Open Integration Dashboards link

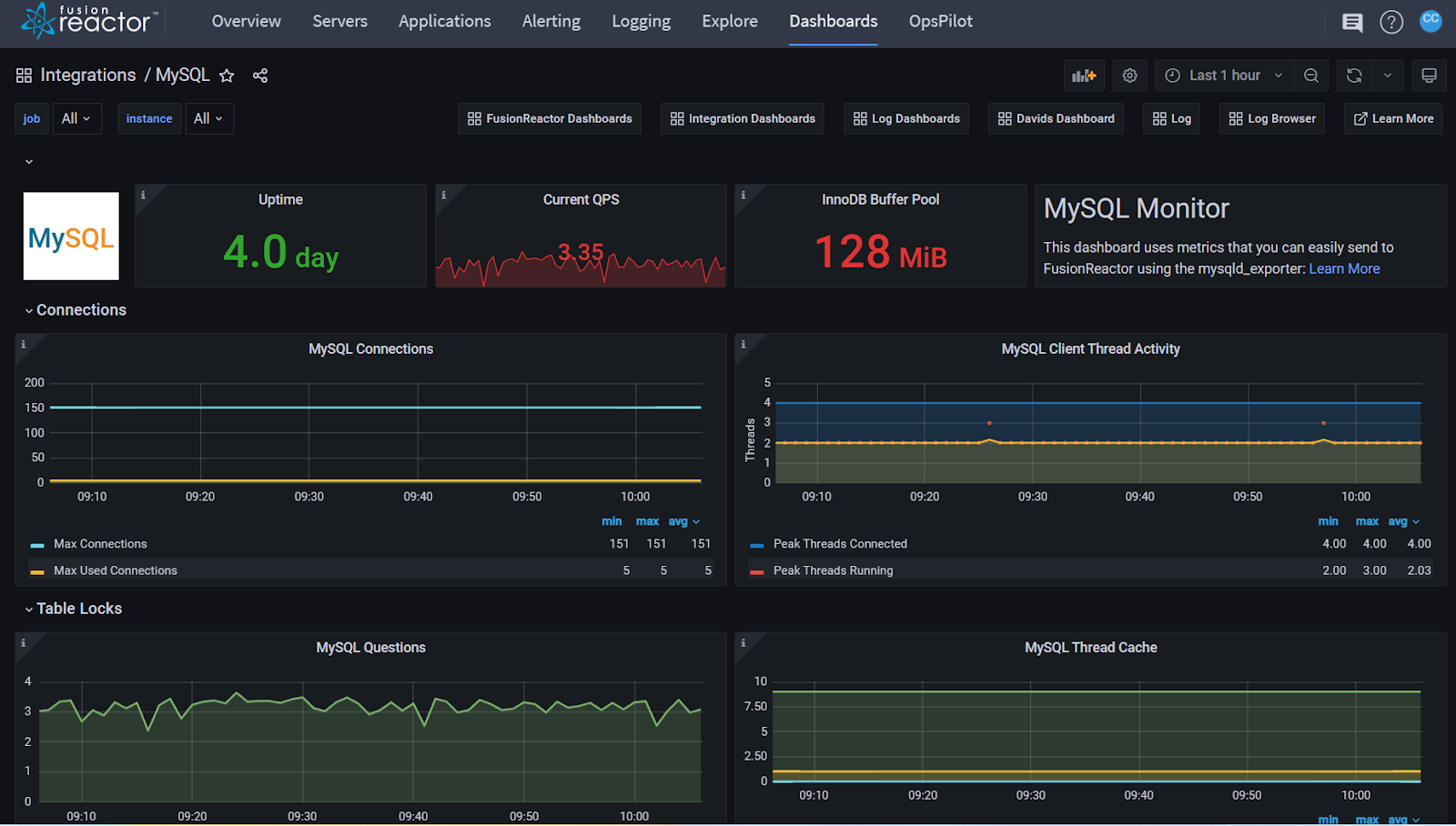(x=743, y=118)
